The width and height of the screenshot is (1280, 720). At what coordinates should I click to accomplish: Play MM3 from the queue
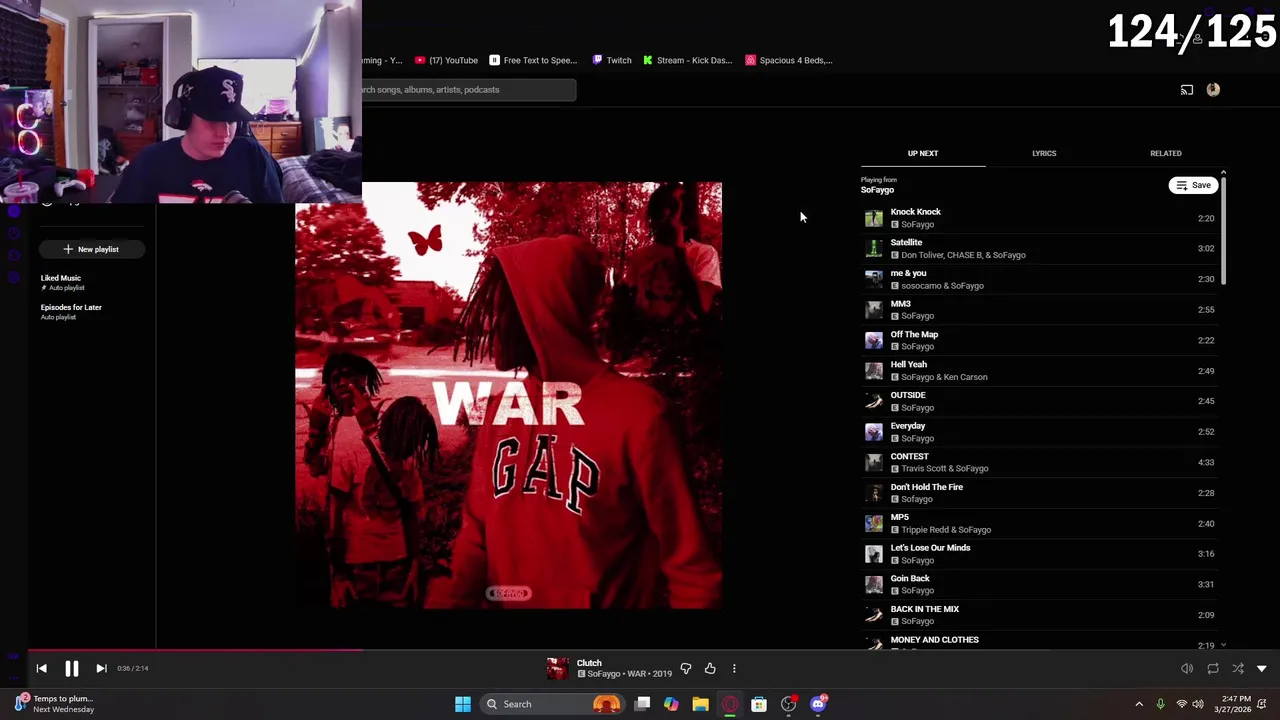tap(1040, 309)
